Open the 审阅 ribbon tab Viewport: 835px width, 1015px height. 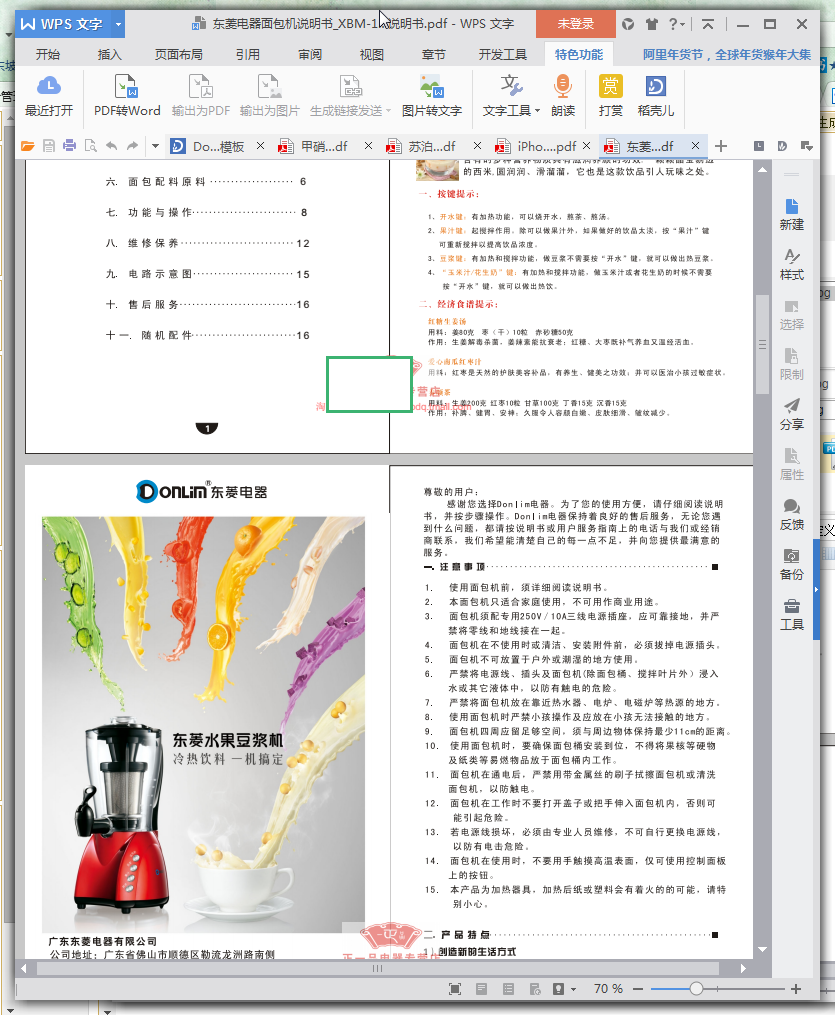coord(309,54)
